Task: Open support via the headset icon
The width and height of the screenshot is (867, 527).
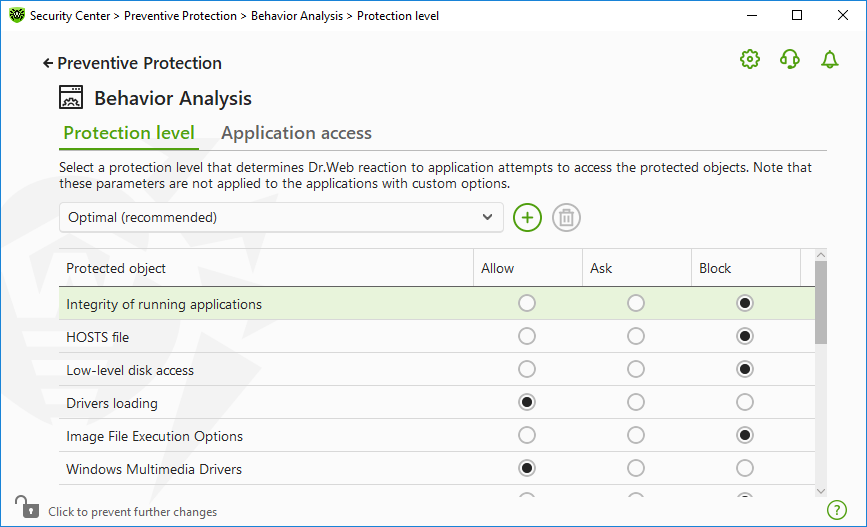Action: [x=790, y=59]
